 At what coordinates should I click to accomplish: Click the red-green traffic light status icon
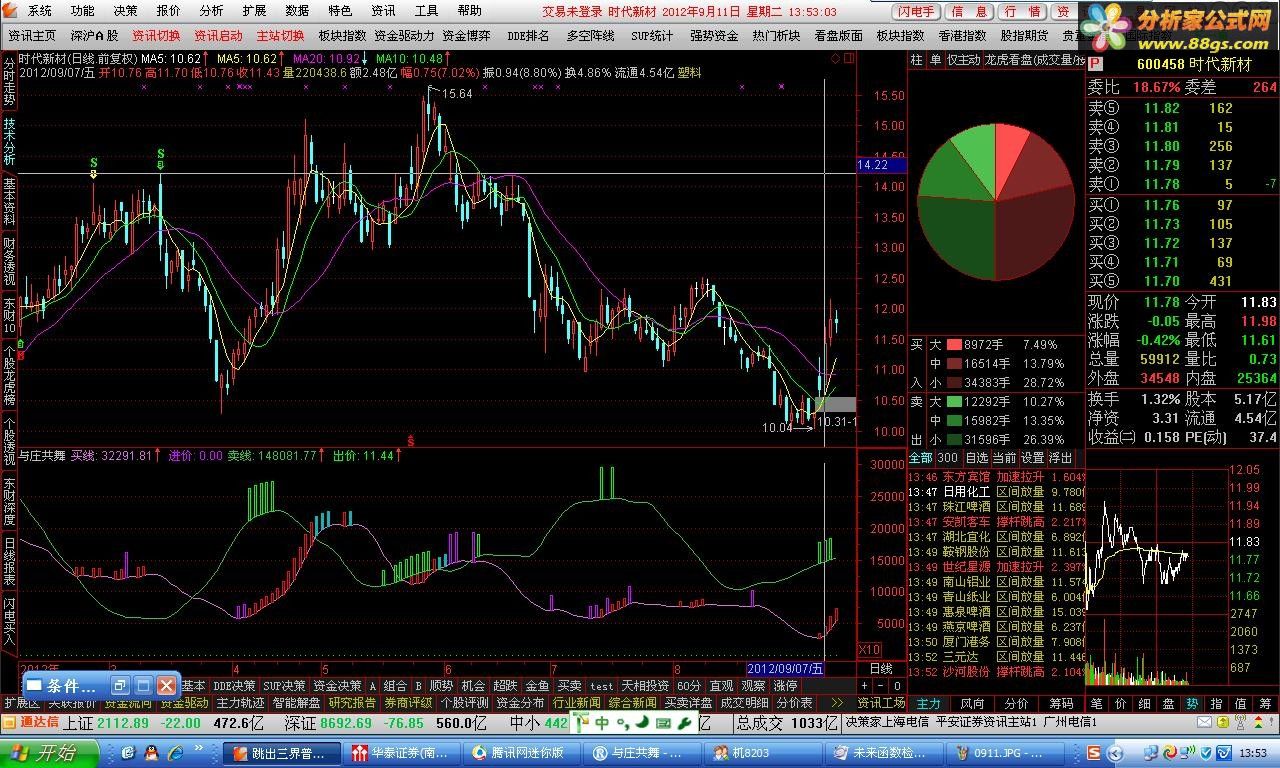(x=1257, y=722)
